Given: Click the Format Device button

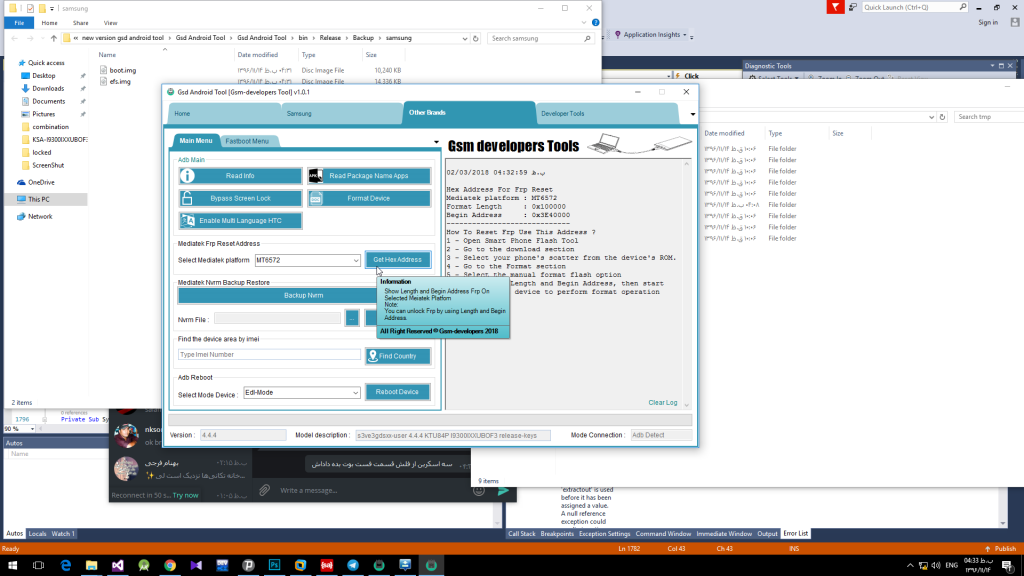Looking at the screenshot, I should [368, 198].
